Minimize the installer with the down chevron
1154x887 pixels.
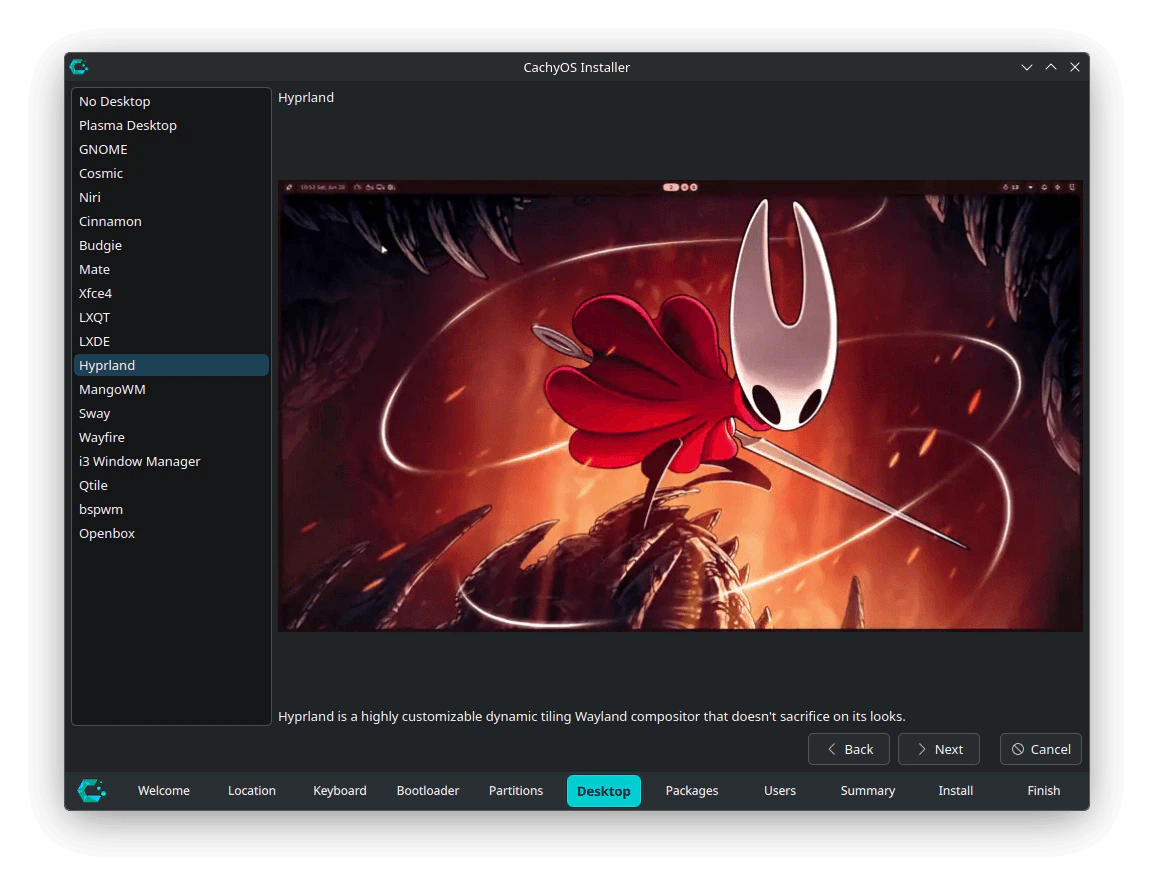coord(1027,67)
